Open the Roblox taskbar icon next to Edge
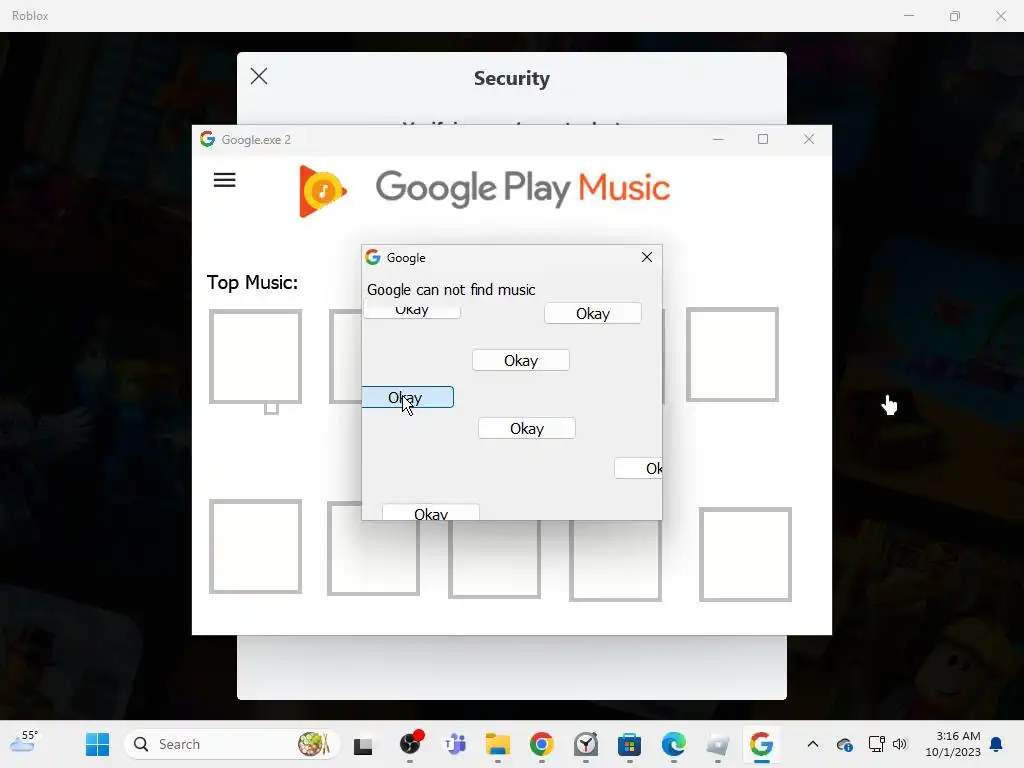1024x768 pixels. (717, 744)
